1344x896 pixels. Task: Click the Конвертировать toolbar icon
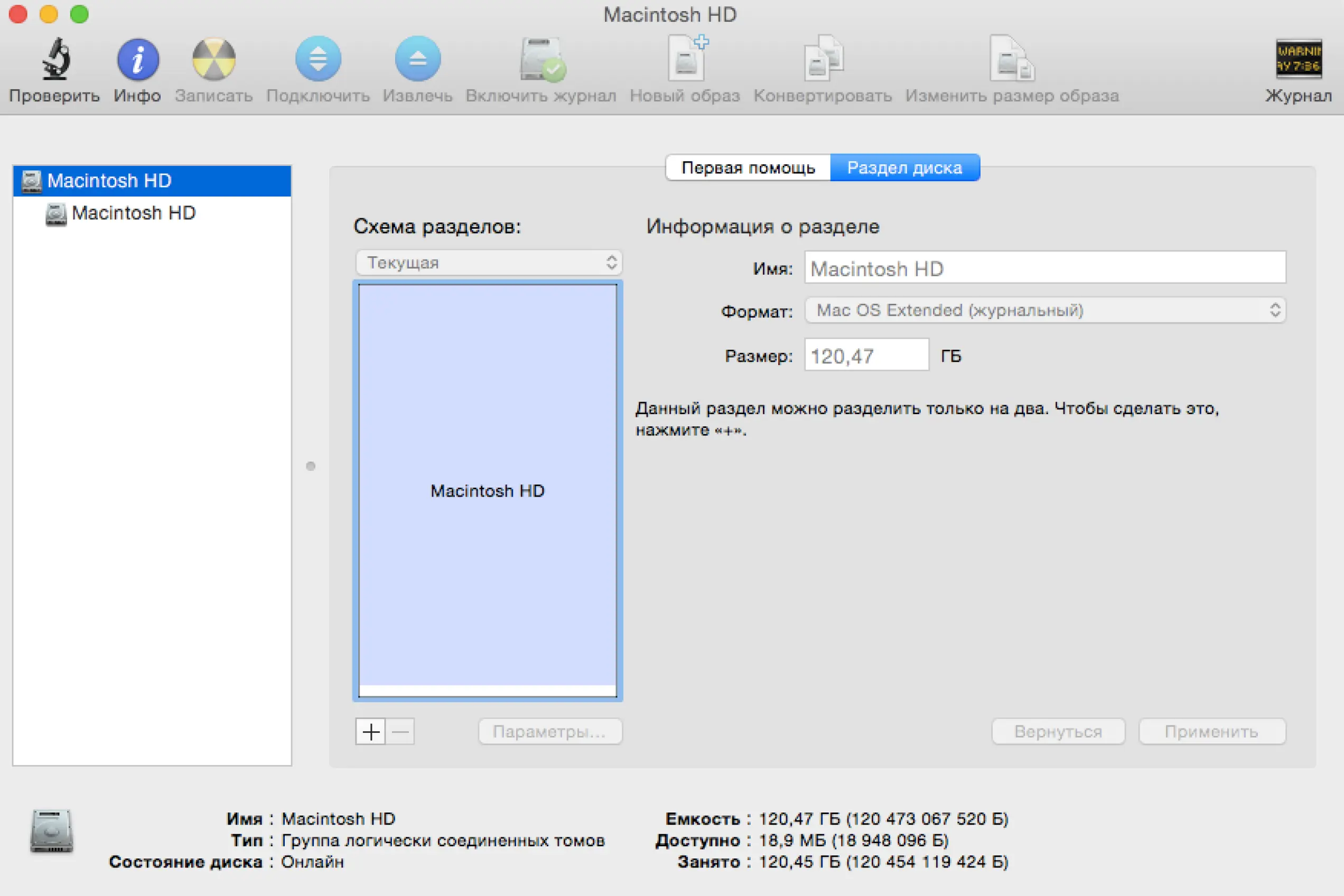(823, 59)
